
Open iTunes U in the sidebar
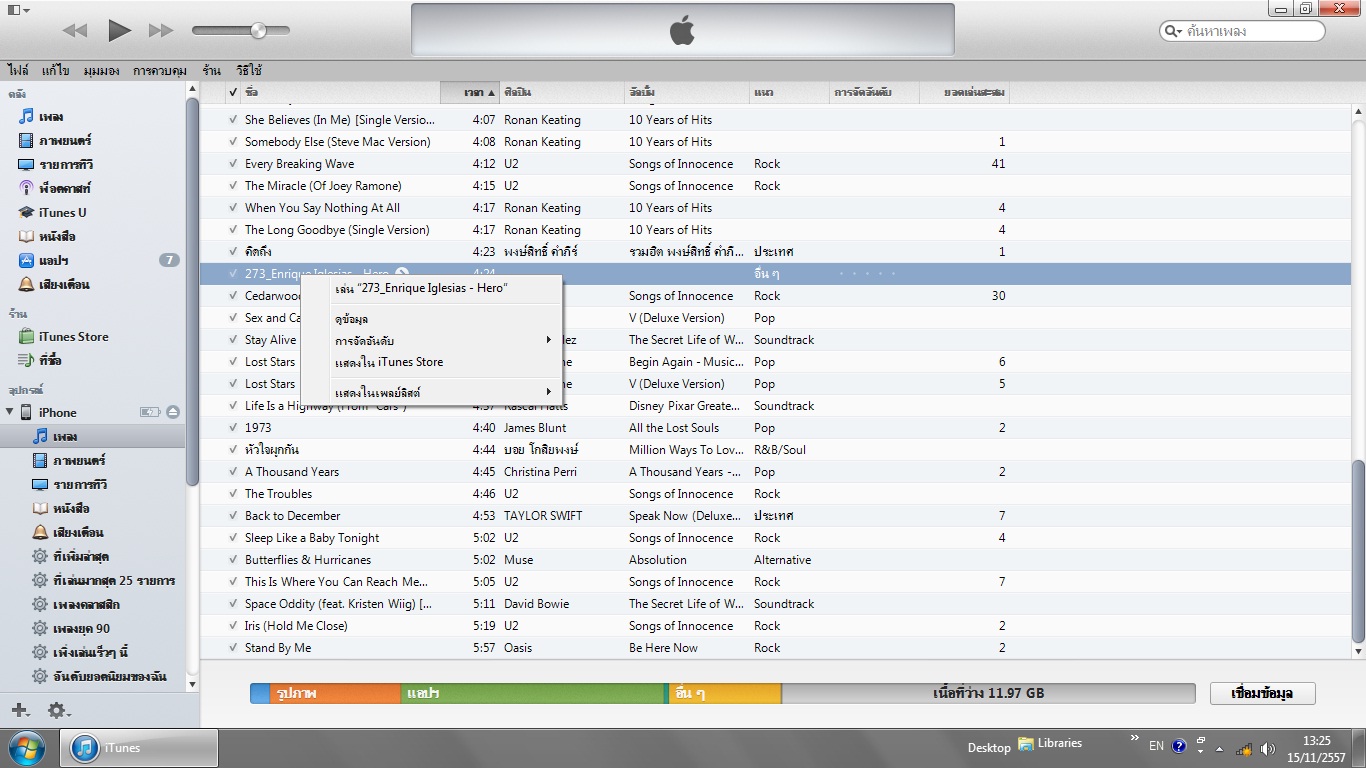[62, 212]
